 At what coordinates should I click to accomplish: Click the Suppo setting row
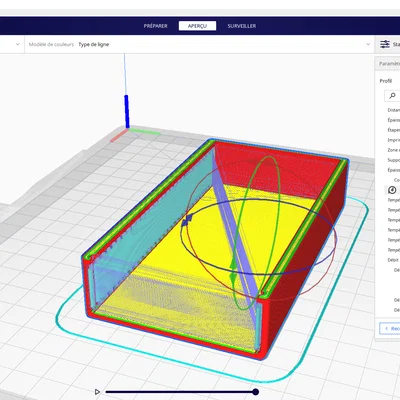coord(393,160)
